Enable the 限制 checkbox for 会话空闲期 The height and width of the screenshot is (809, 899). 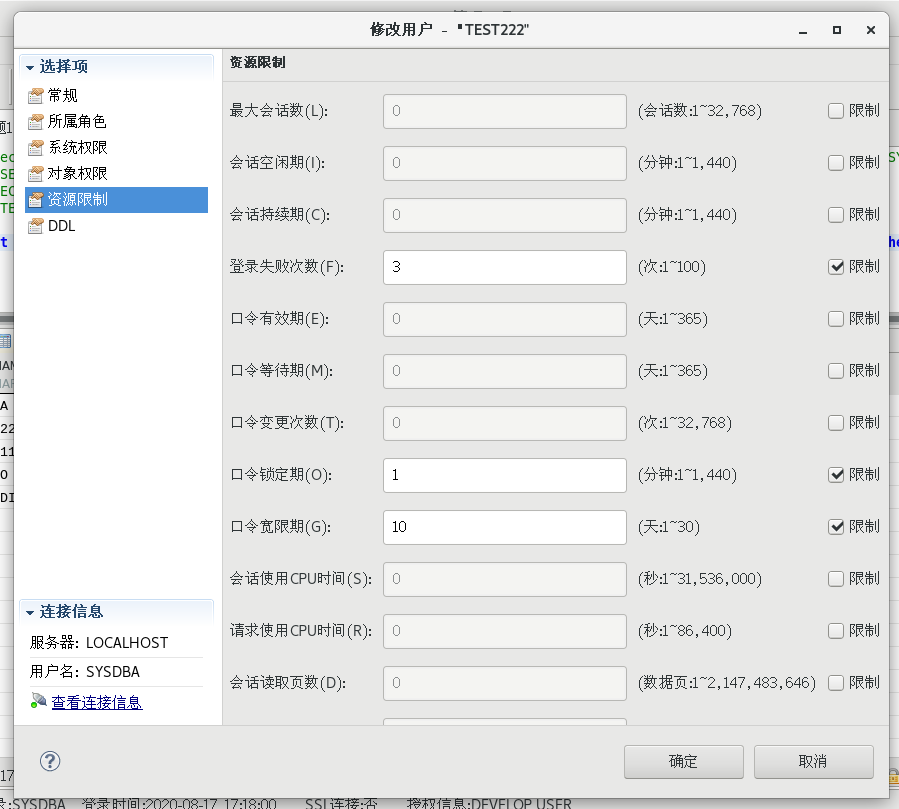pyautogui.click(x=837, y=163)
